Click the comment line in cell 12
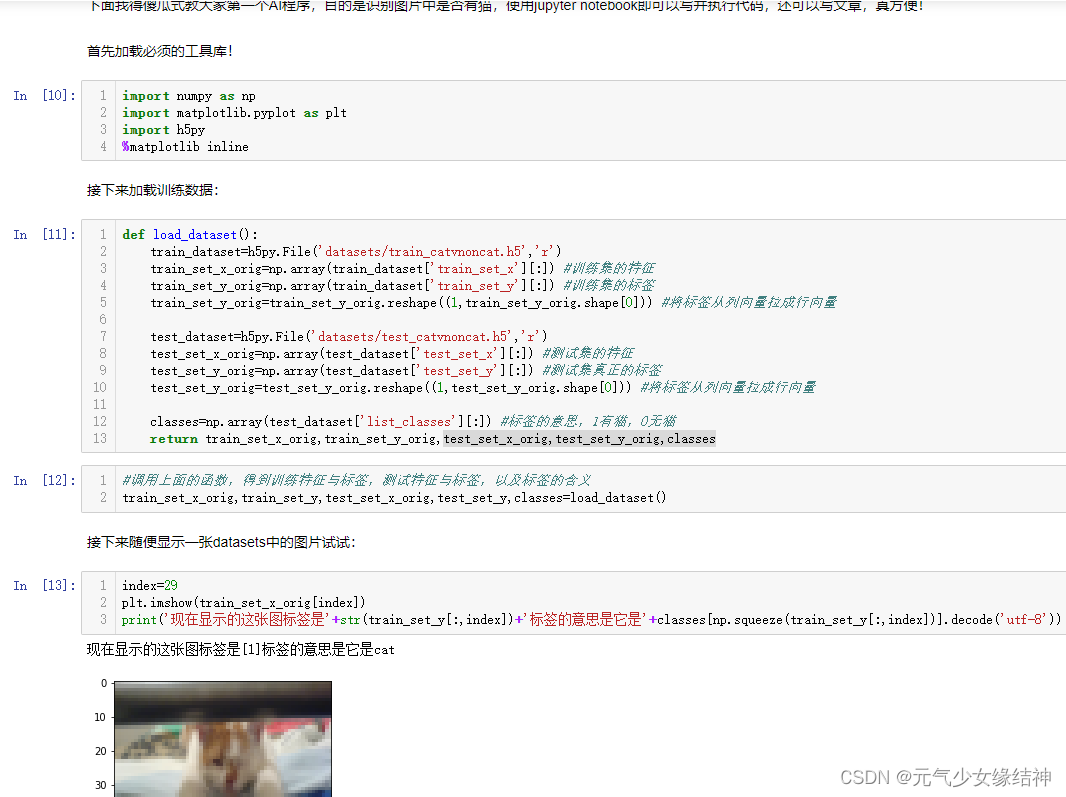The height and width of the screenshot is (797, 1066). click(x=357, y=480)
